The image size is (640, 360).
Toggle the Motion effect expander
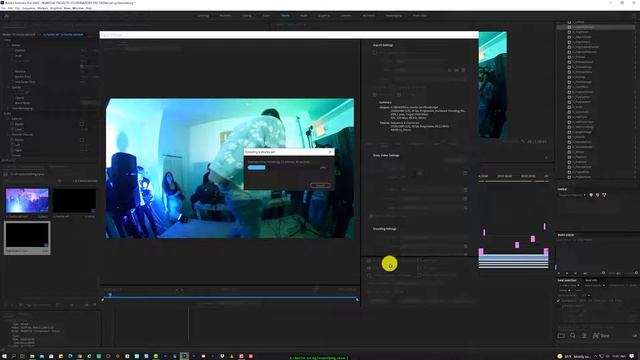pyautogui.click(x=8, y=45)
